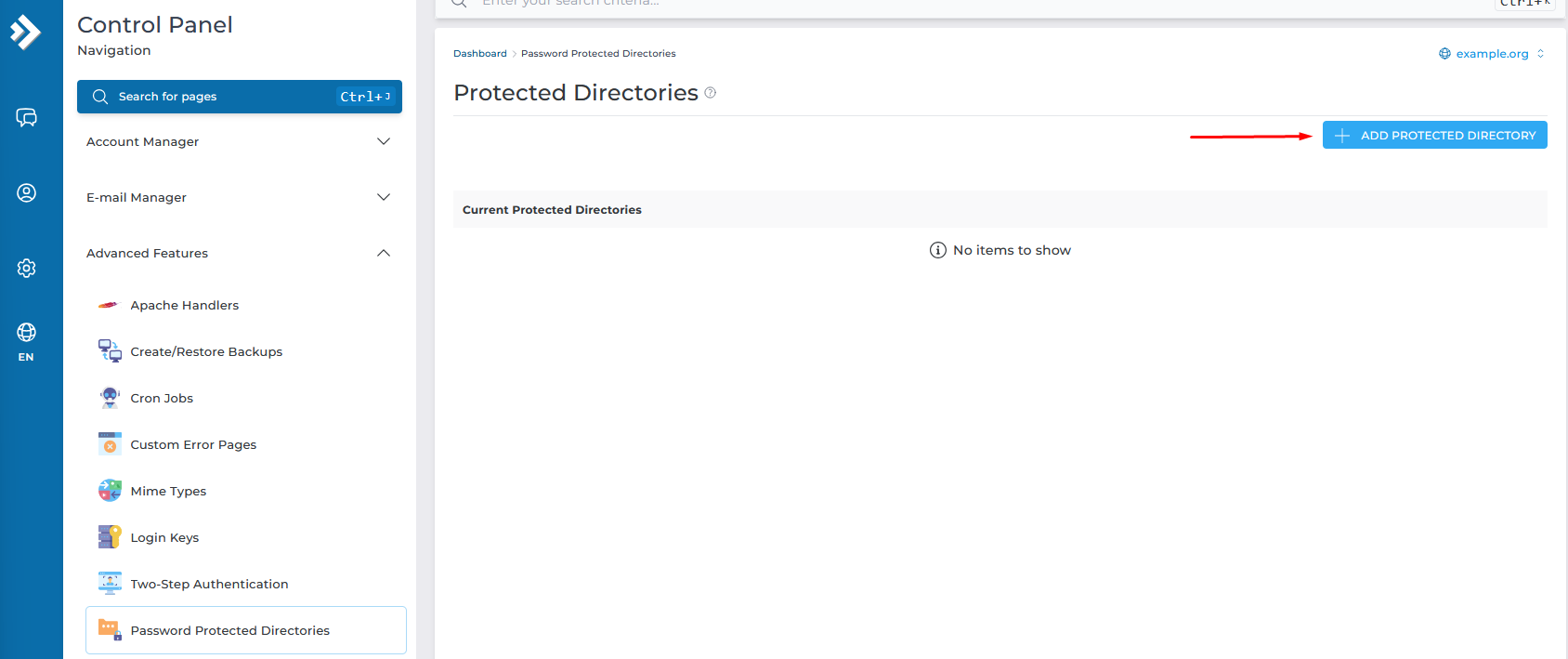The image size is (1568, 659).
Task: Open the settings gear icon
Action: click(26, 268)
